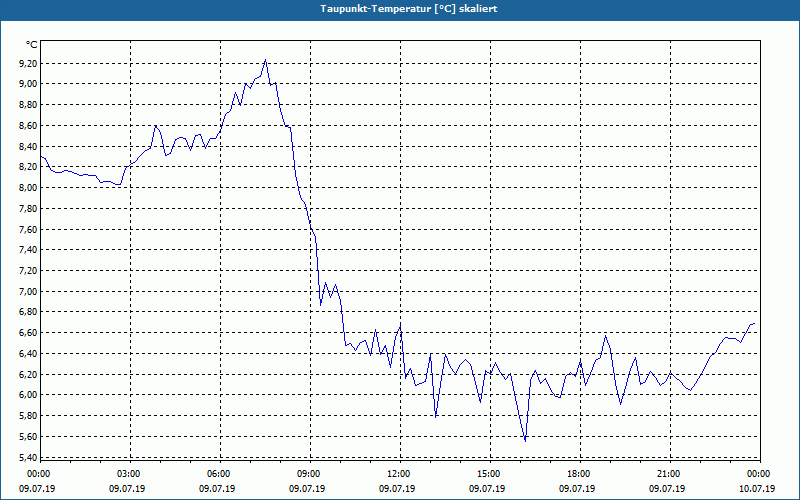The image size is (800, 500).
Task: Select the 7,60 y-axis value
Action: [28, 230]
